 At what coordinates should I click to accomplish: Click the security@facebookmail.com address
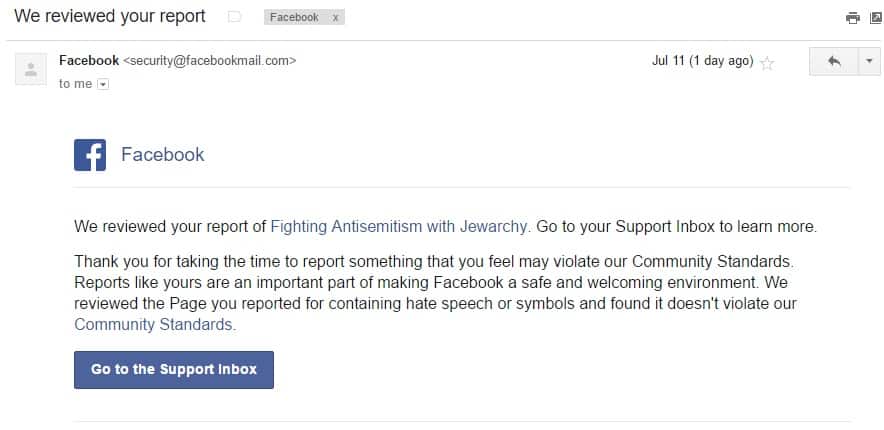point(209,61)
